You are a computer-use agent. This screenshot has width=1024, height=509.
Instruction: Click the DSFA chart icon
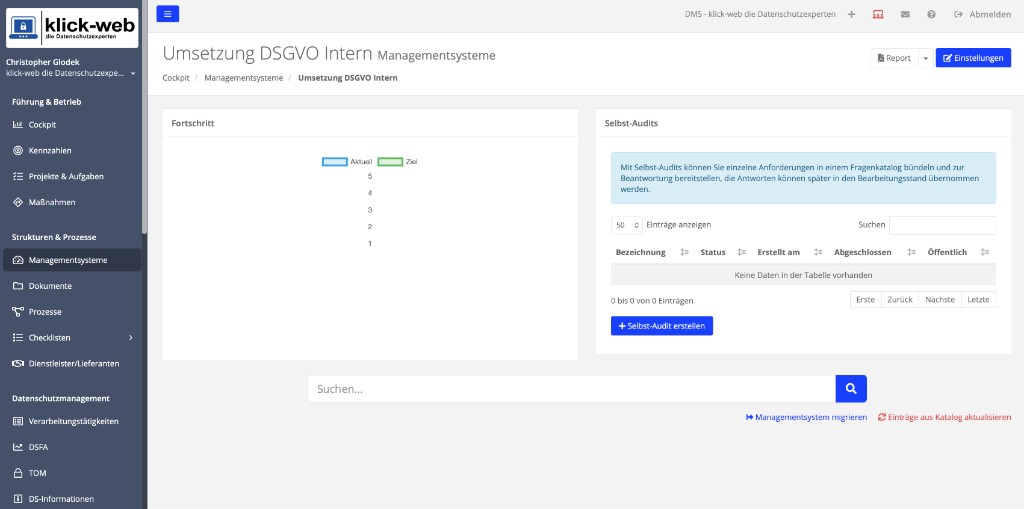(x=18, y=448)
